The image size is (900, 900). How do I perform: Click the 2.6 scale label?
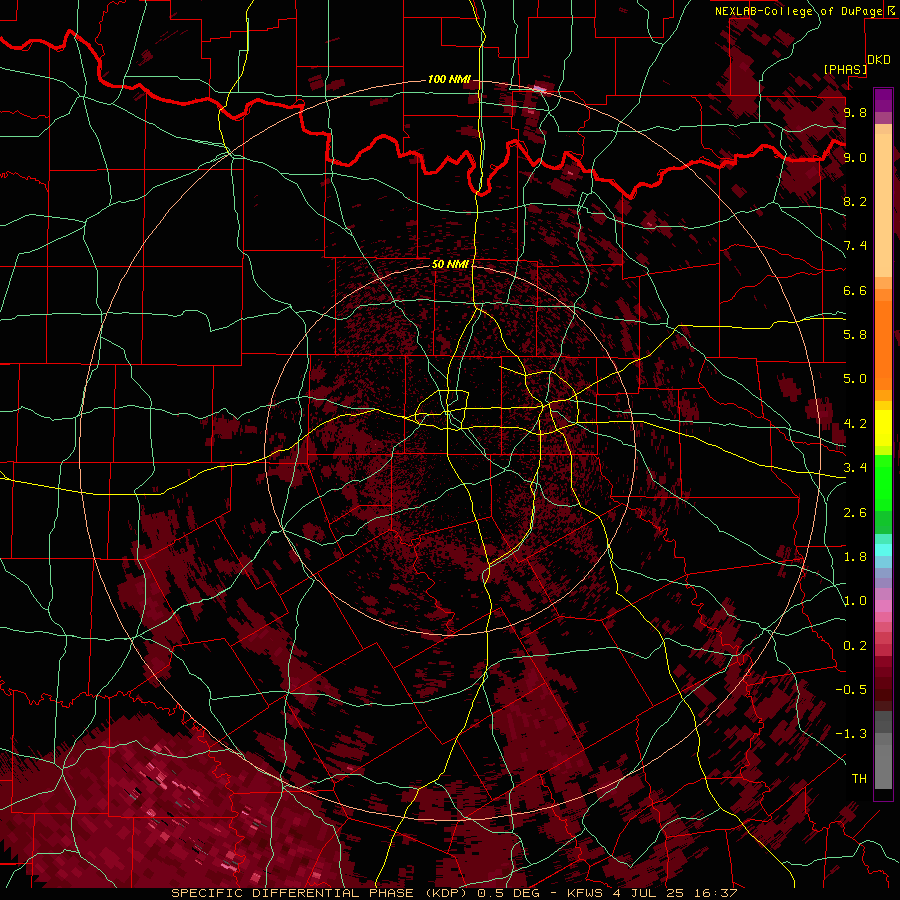tap(855, 513)
